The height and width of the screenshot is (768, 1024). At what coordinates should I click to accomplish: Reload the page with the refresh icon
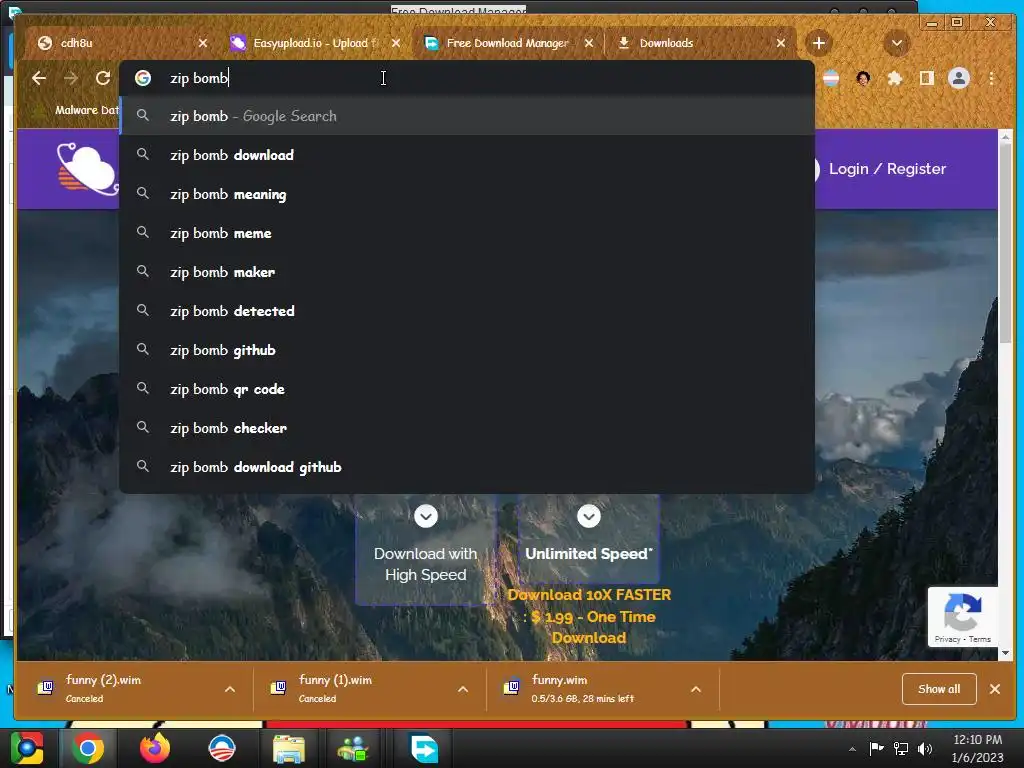(x=103, y=78)
